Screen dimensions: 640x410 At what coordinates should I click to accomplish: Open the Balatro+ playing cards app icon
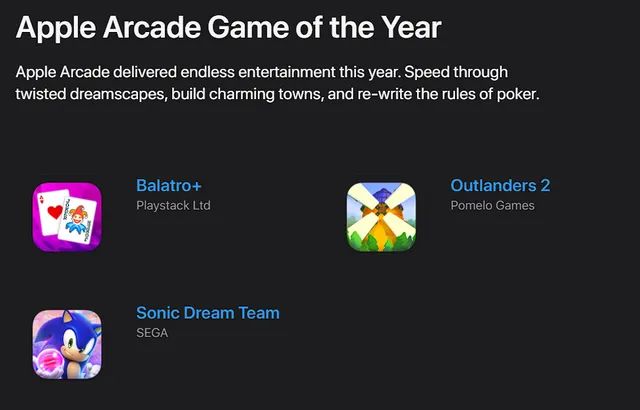(x=67, y=217)
